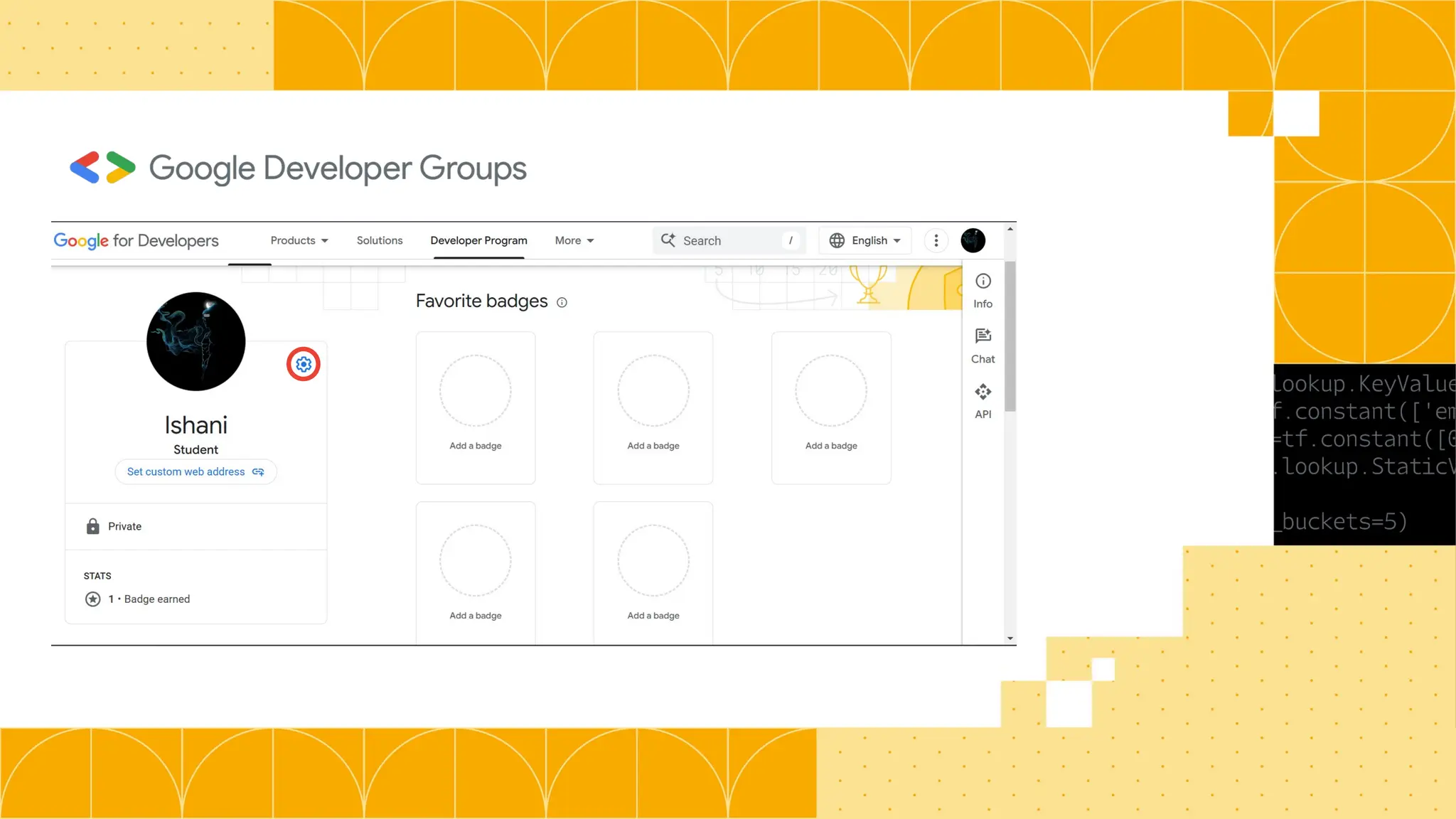Click the profile settings gear icon
This screenshot has width=1456, height=819.
click(x=304, y=364)
